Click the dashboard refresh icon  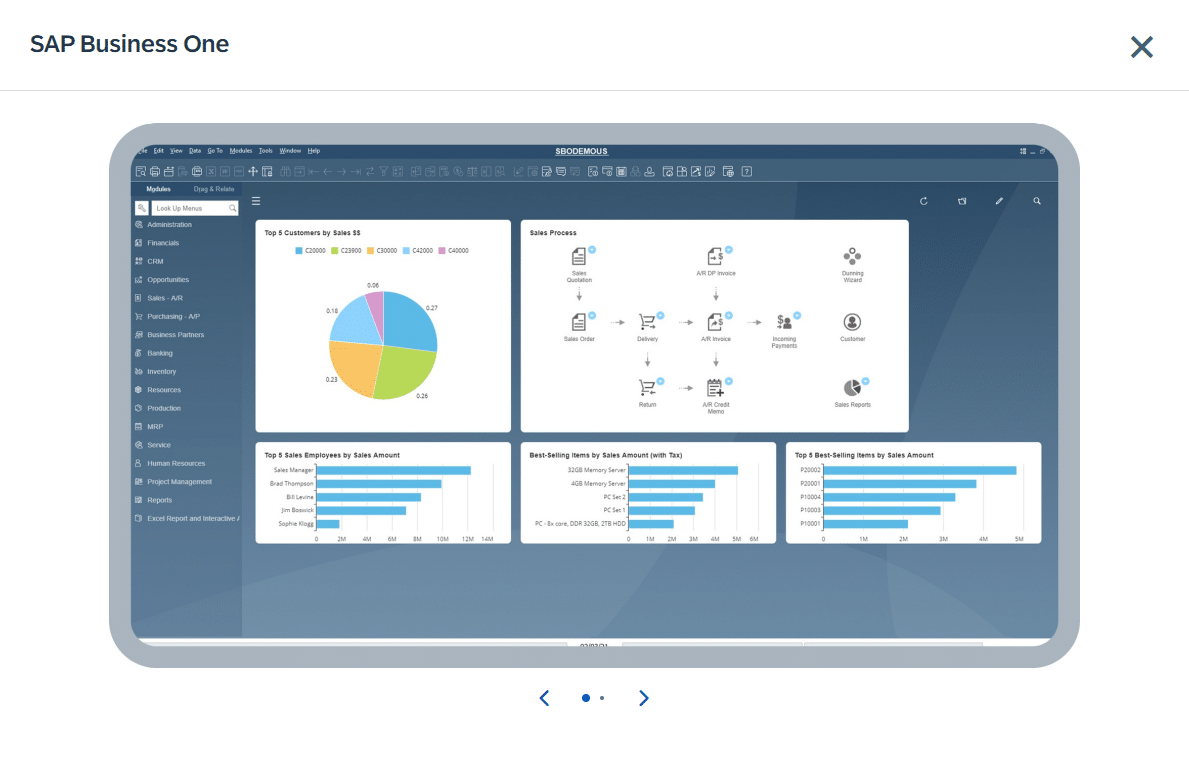pos(924,201)
